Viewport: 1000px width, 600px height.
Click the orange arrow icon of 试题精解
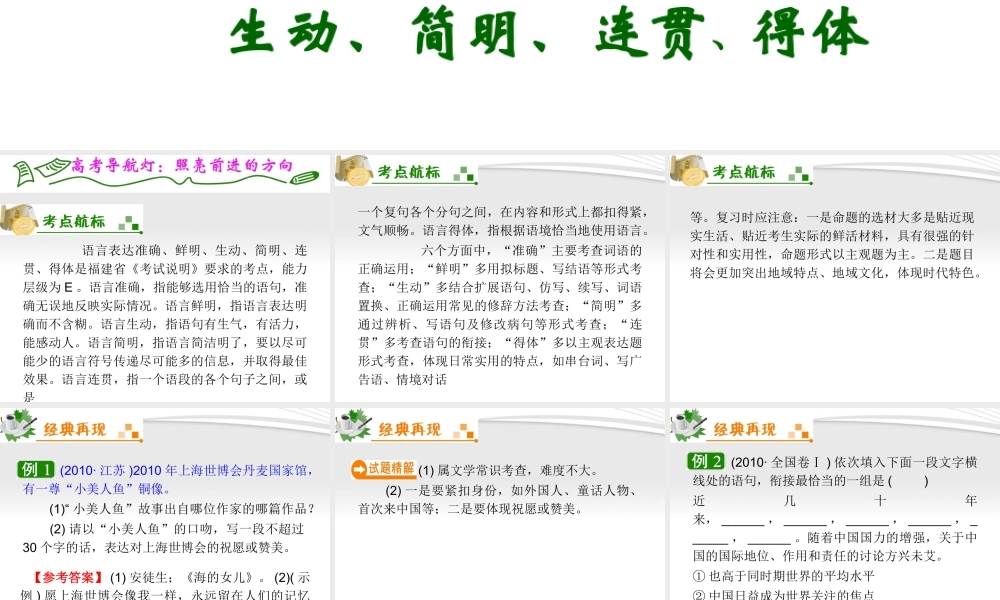pyautogui.click(x=359, y=469)
